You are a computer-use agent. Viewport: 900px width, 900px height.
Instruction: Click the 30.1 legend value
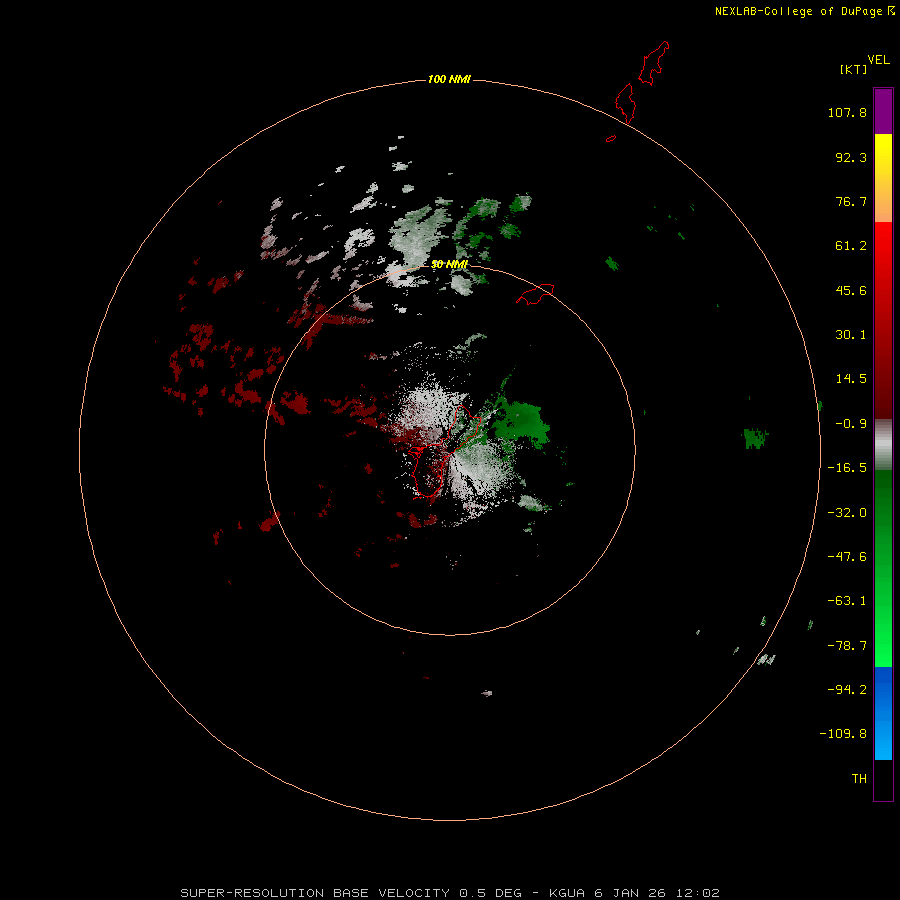tap(851, 335)
